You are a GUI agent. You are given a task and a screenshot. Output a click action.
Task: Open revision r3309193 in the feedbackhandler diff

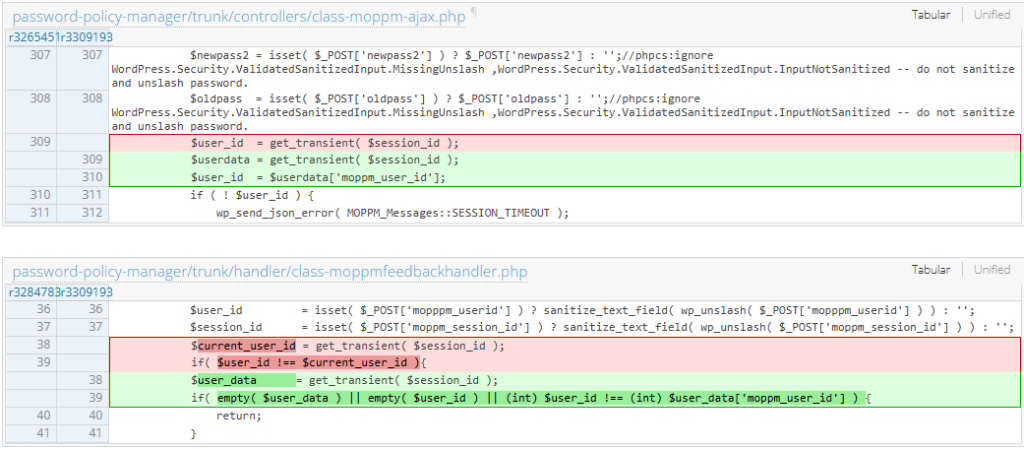[x=87, y=292]
